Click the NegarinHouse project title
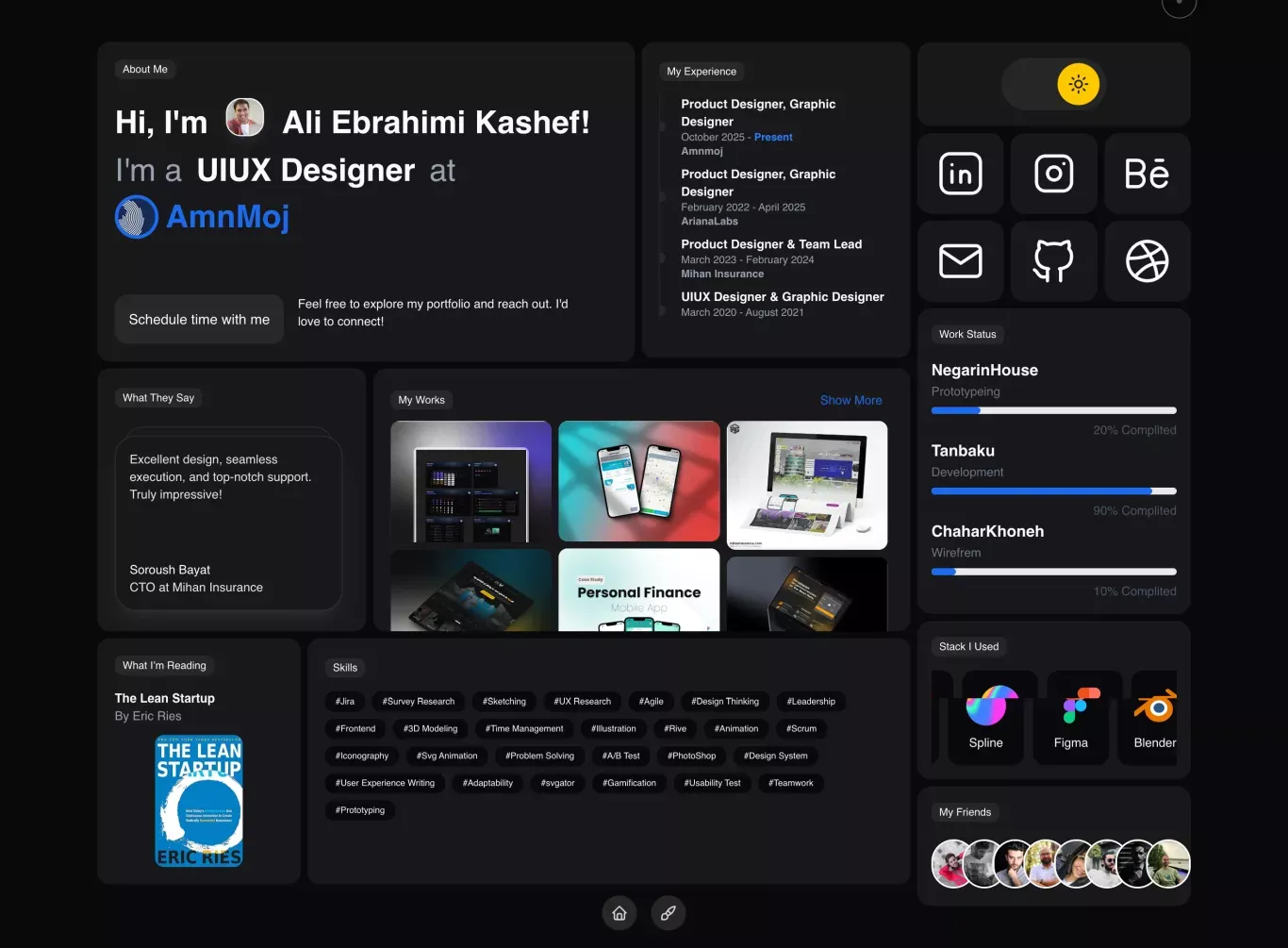Image resolution: width=1288 pixels, height=948 pixels. (984, 371)
